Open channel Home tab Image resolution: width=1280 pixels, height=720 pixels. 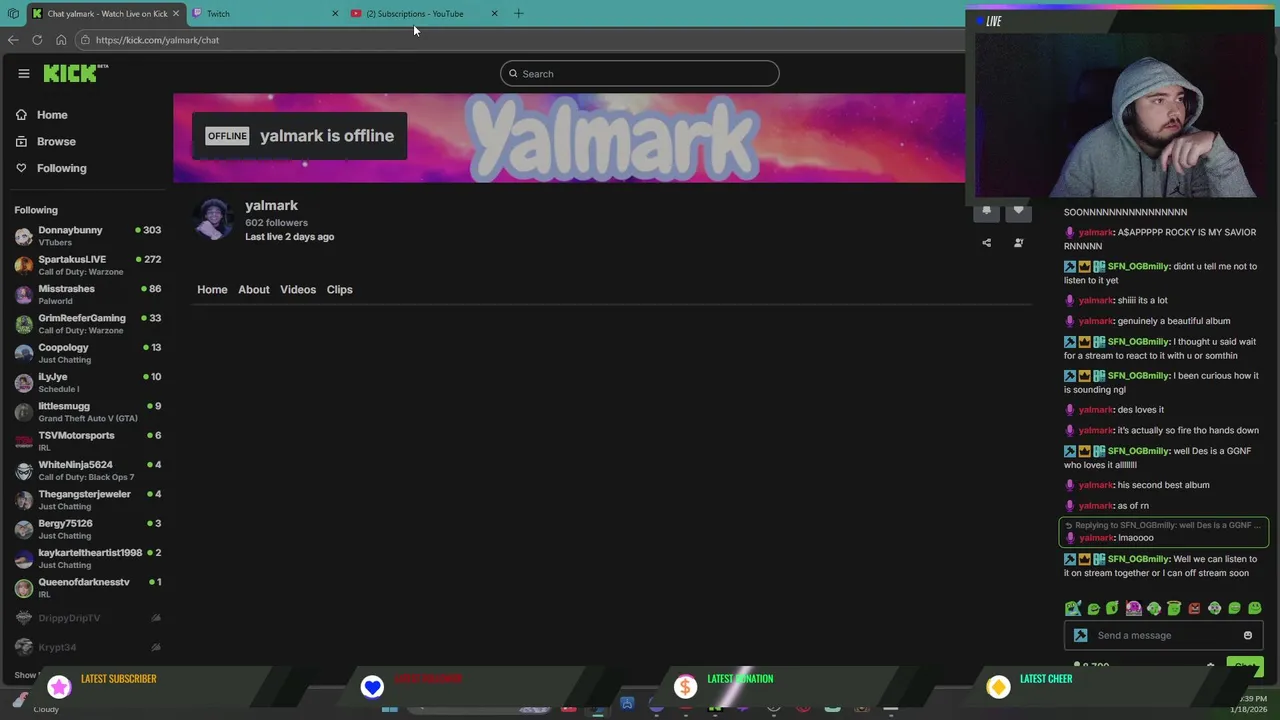(212, 289)
